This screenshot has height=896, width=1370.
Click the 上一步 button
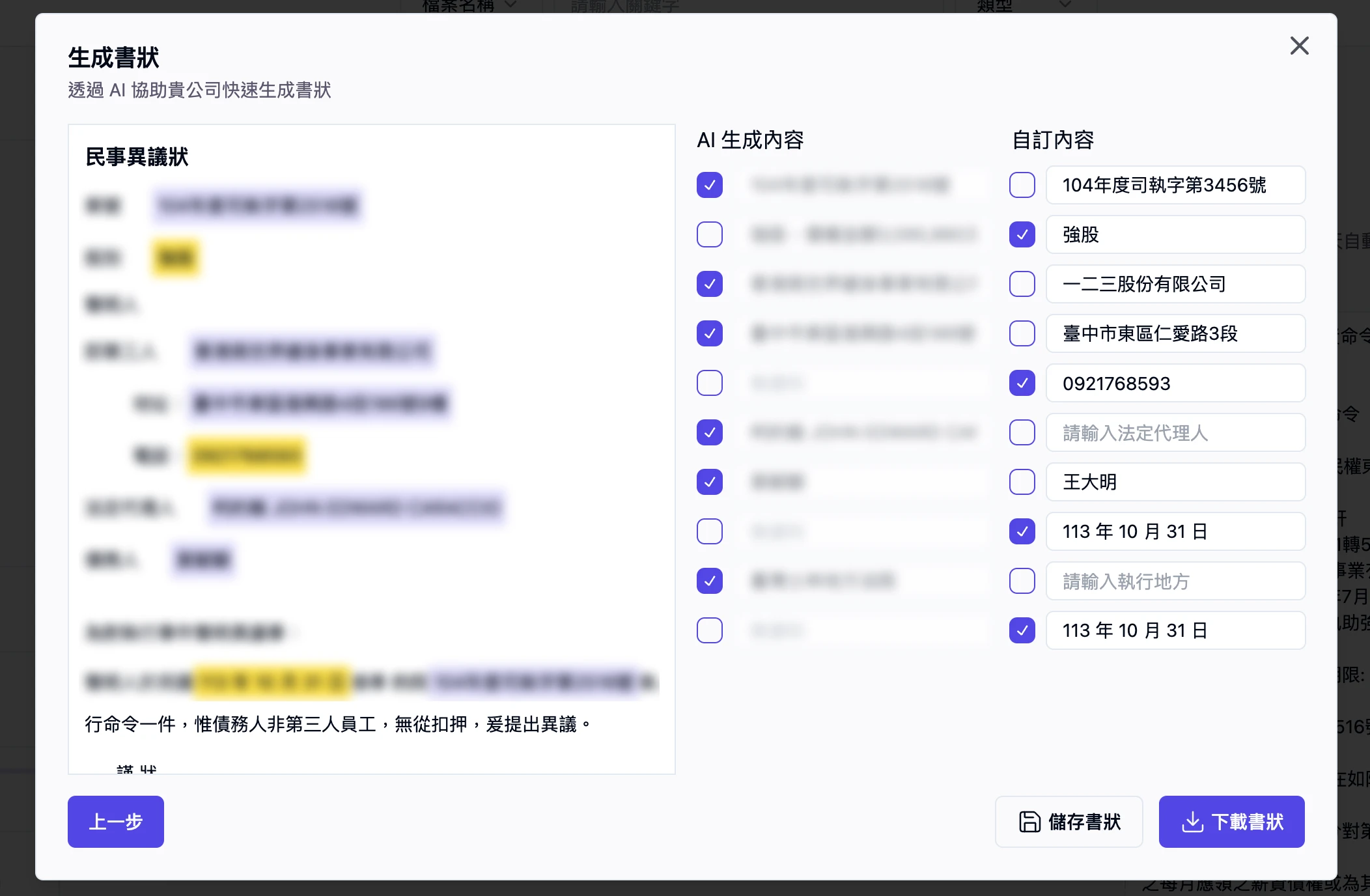coord(115,822)
